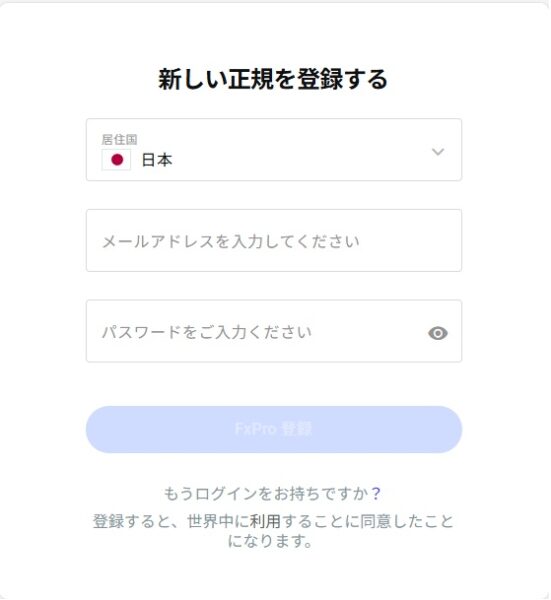This screenshot has width=551, height=600.
Task: Click the 居住国 field label
Action: pyautogui.click(x=119, y=139)
